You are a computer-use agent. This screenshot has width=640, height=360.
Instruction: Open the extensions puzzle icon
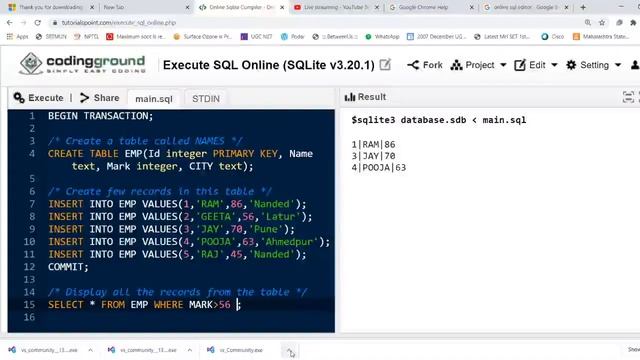tap(633, 23)
